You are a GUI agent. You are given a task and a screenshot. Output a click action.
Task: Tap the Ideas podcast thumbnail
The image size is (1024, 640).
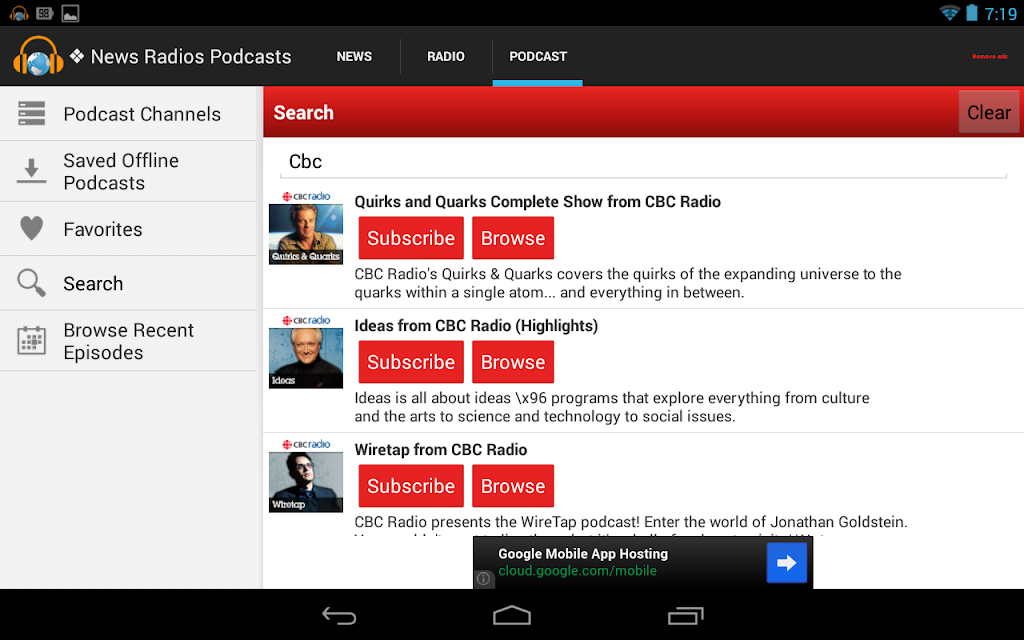coord(306,352)
